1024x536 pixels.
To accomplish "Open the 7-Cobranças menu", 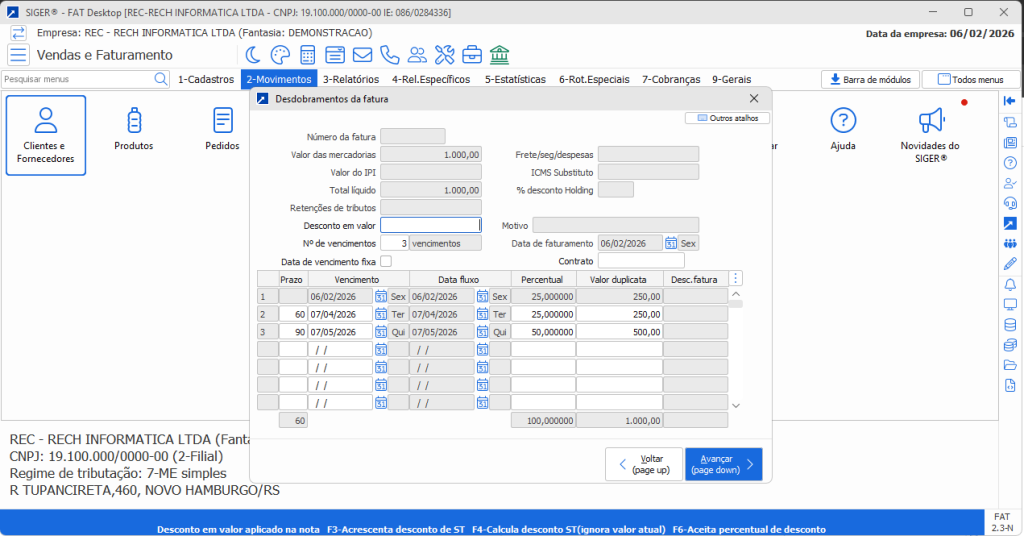I will (671, 79).
